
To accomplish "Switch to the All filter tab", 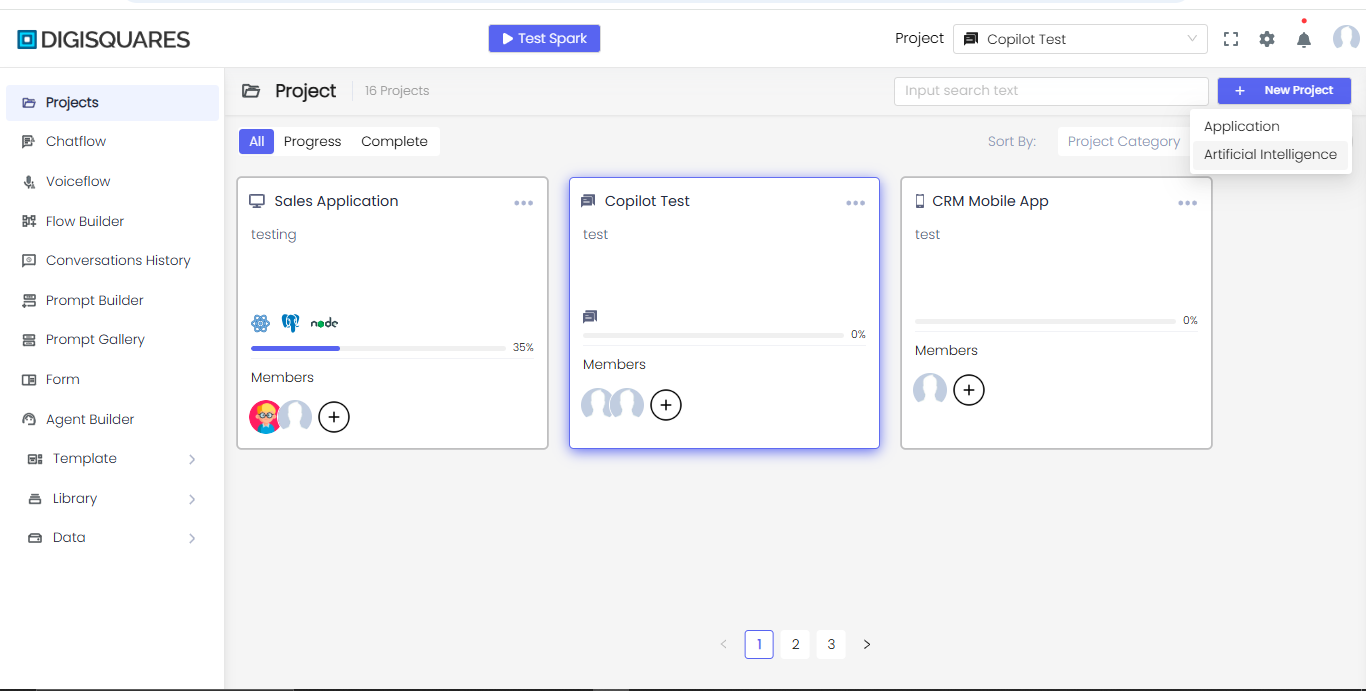I will tap(257, 142).
